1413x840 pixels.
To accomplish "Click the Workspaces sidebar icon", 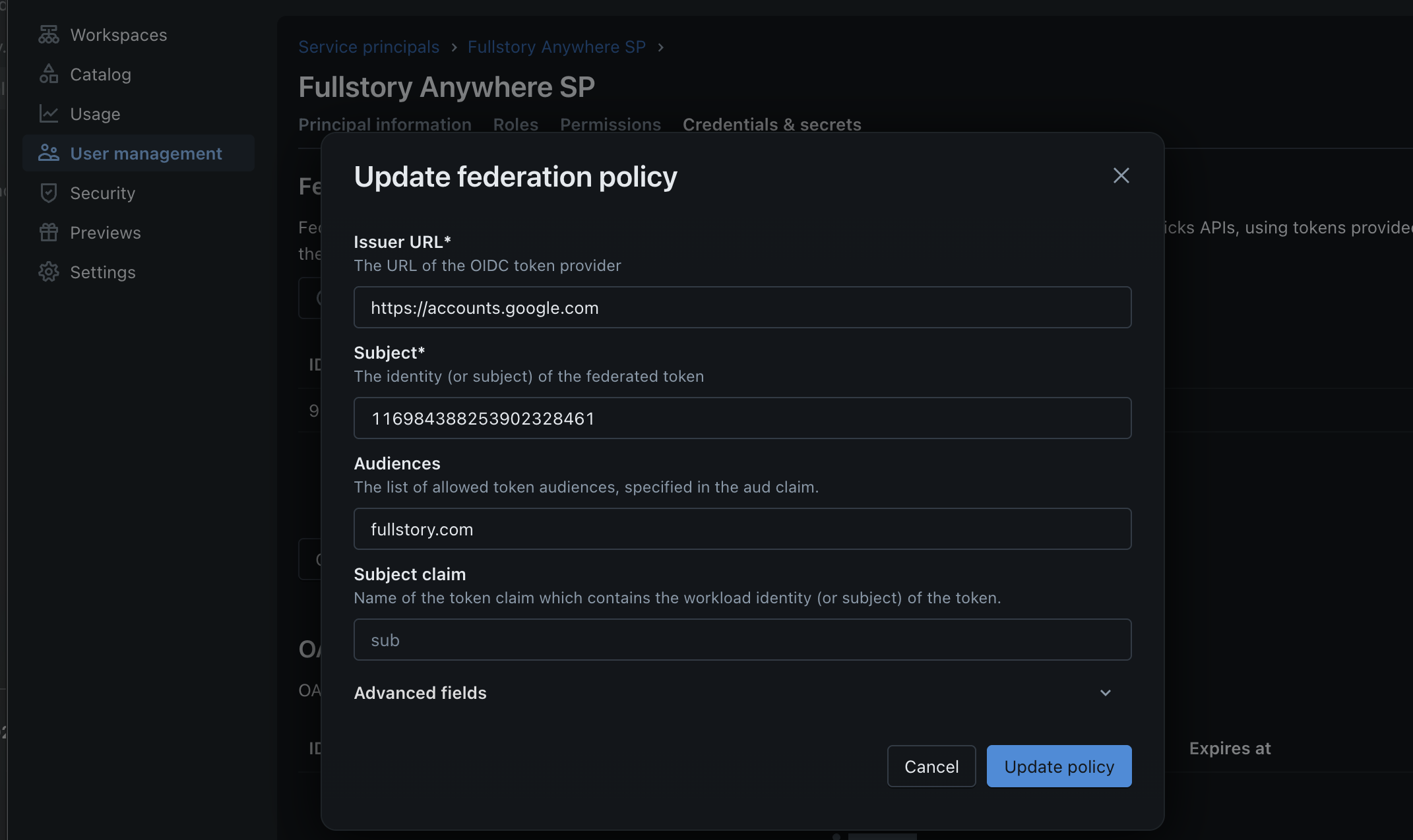I will point(48,34).
